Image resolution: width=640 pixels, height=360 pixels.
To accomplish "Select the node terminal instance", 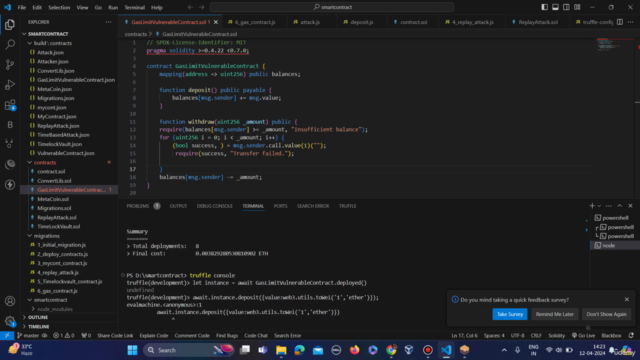I will pos(615,245).
